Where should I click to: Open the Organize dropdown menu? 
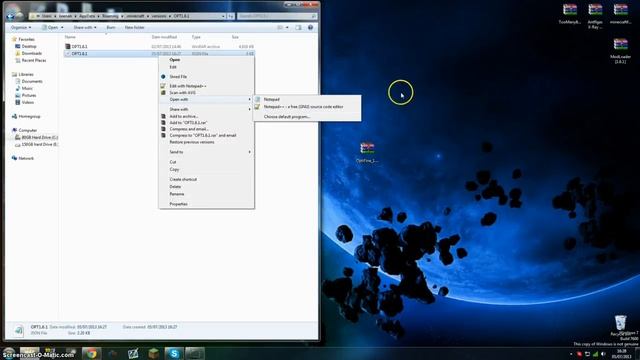click(21, 27)
